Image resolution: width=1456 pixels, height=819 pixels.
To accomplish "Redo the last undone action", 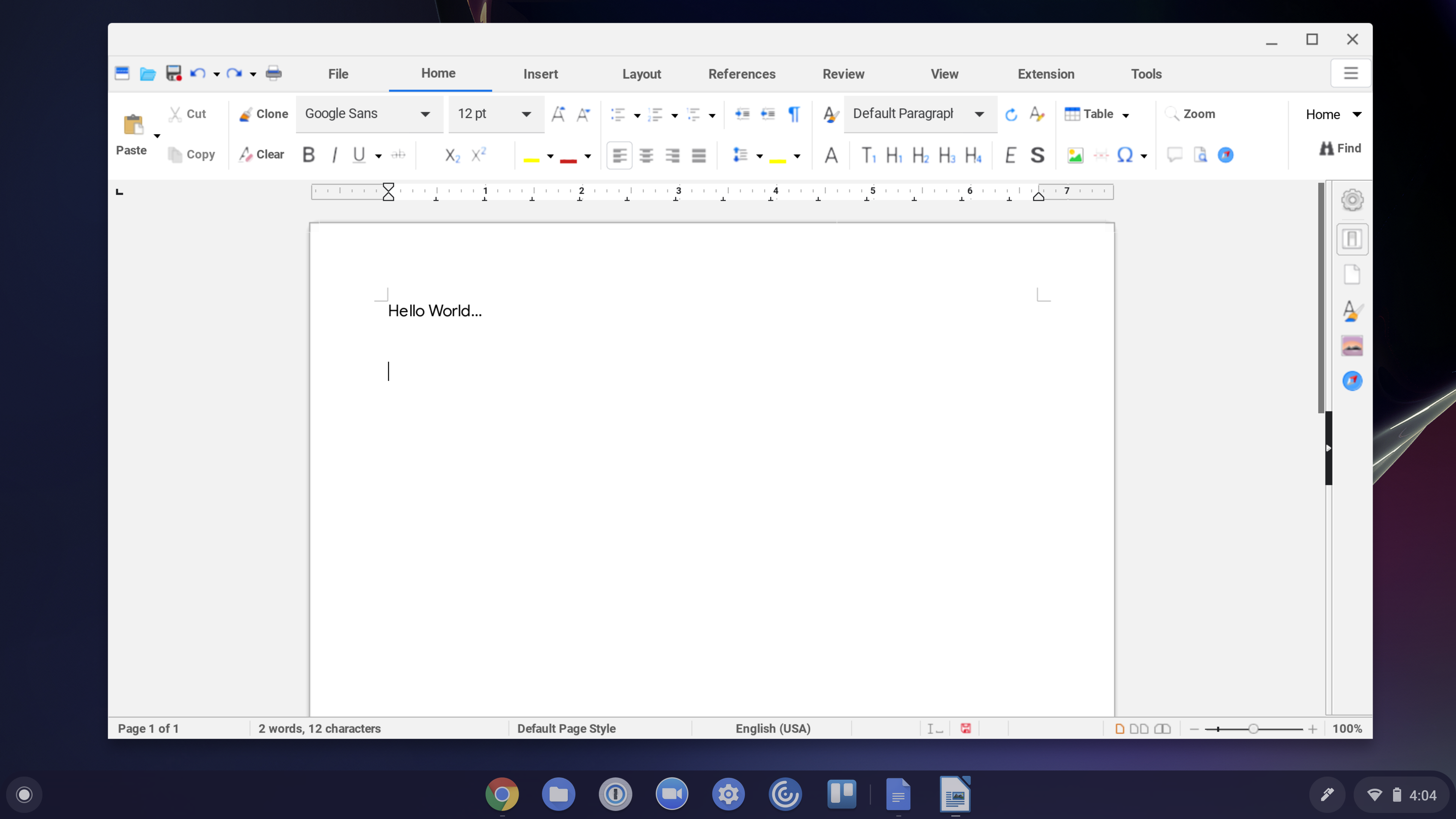I will [234, 74].
